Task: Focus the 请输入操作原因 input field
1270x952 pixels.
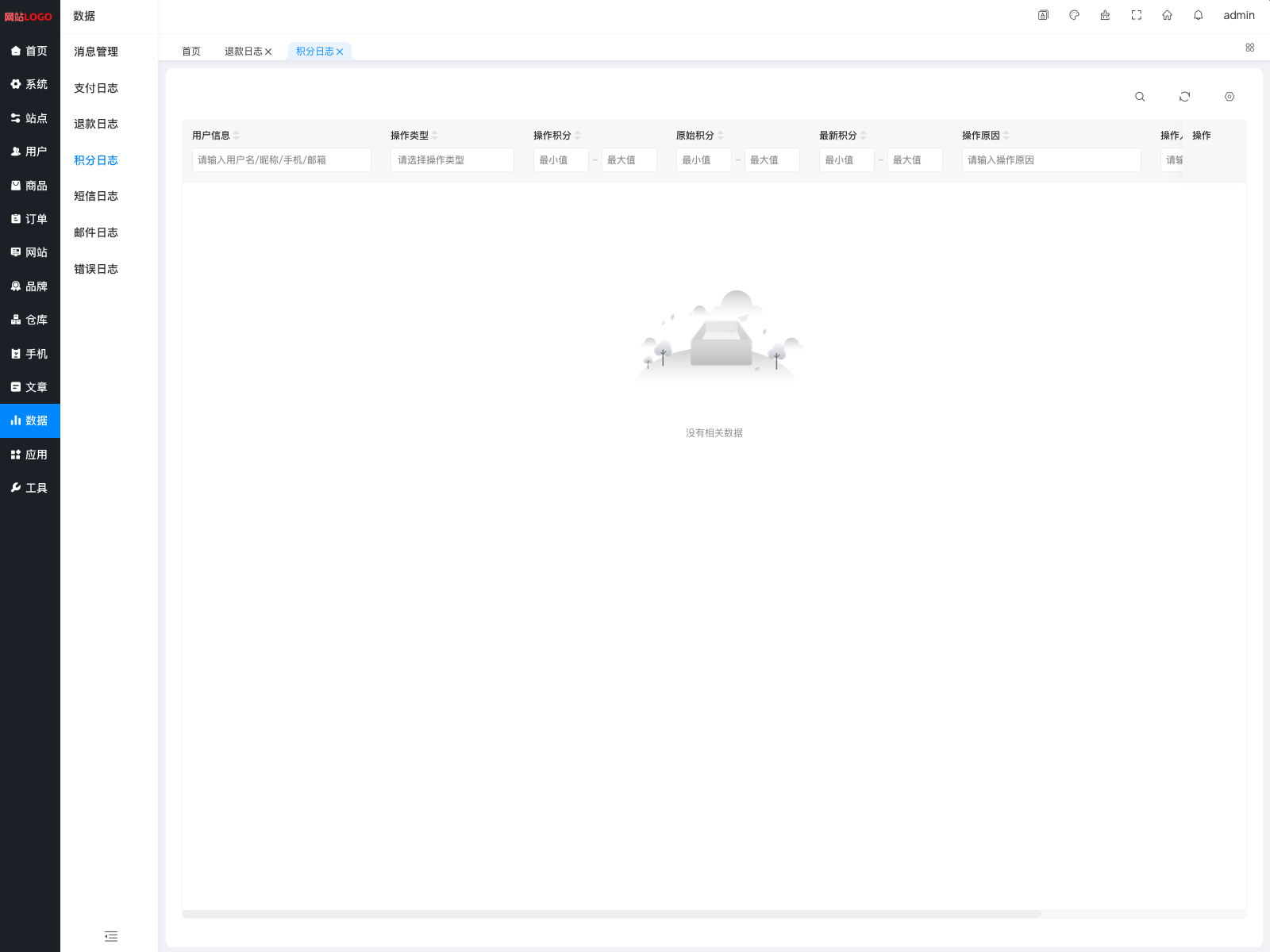Action: point(1051,160)
